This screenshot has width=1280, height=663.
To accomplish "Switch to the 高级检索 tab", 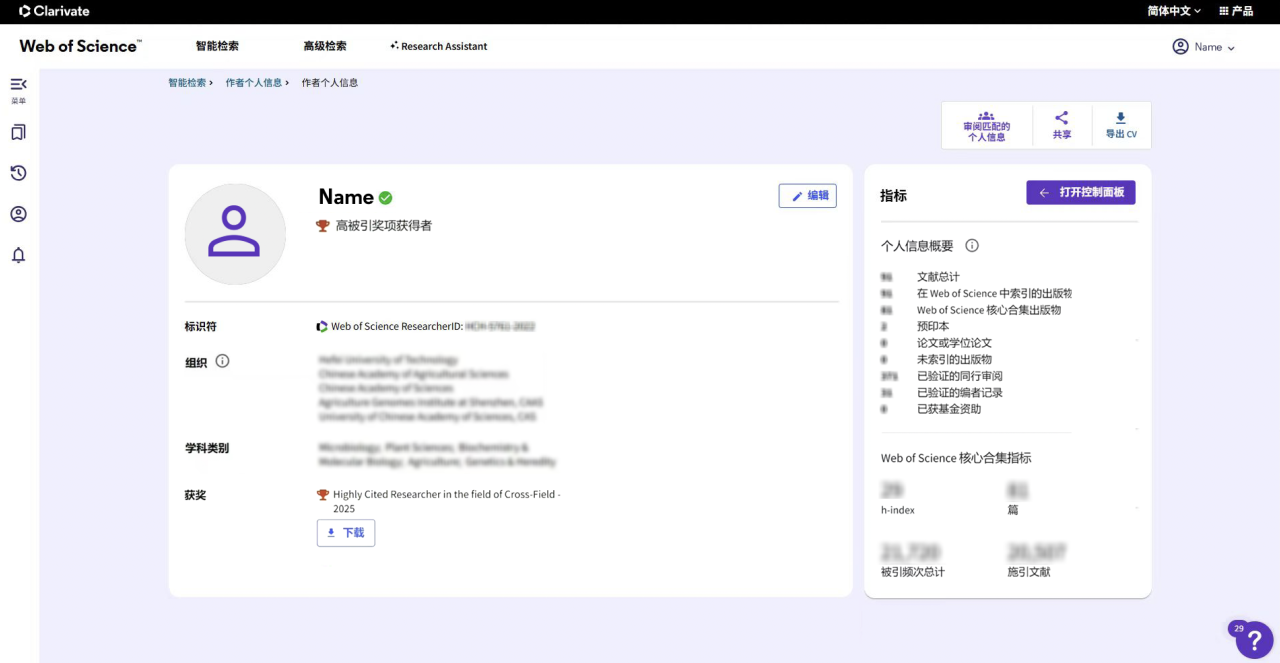I will (324, 46).
